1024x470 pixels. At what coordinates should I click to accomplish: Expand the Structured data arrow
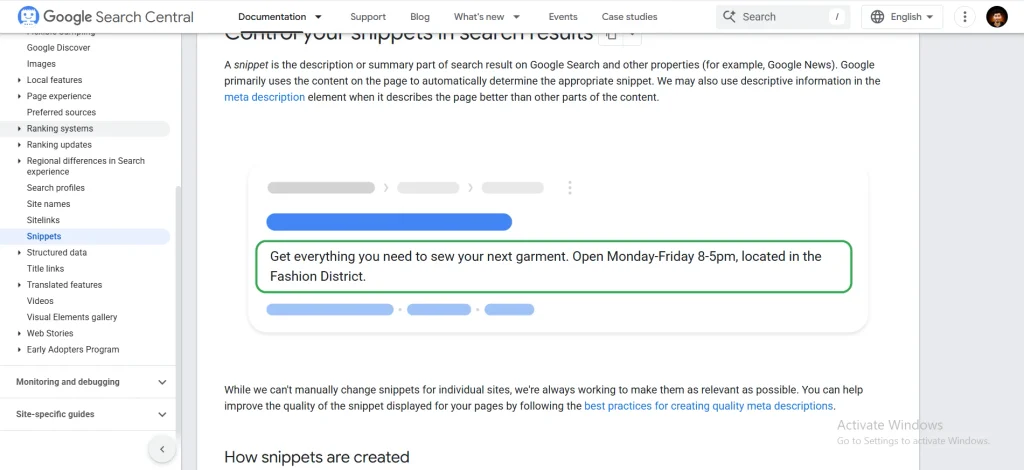pos(19,253)
